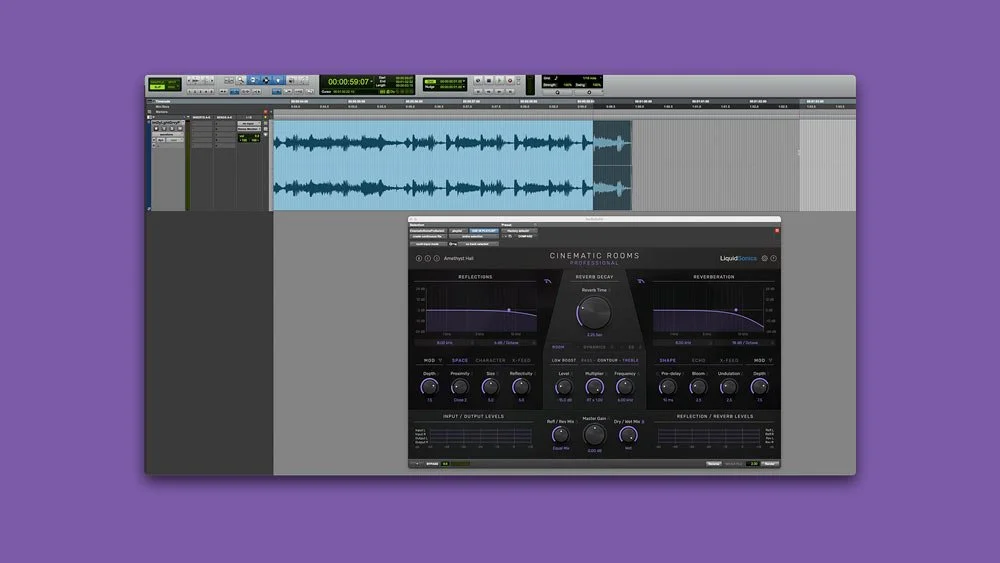Switch to the EQ tab in Reverb Decay

631,347
